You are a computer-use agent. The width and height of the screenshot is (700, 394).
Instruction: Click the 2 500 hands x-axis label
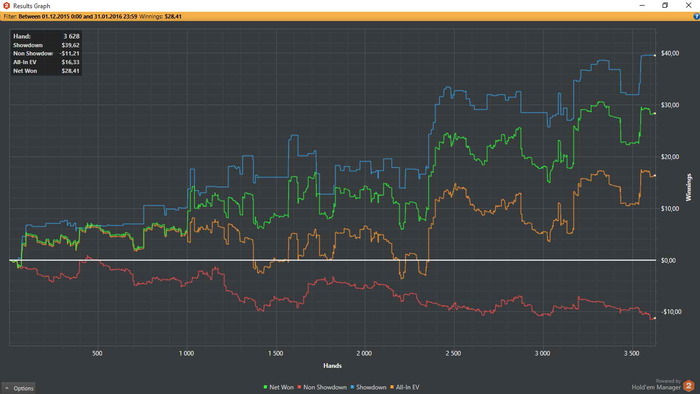453,353
